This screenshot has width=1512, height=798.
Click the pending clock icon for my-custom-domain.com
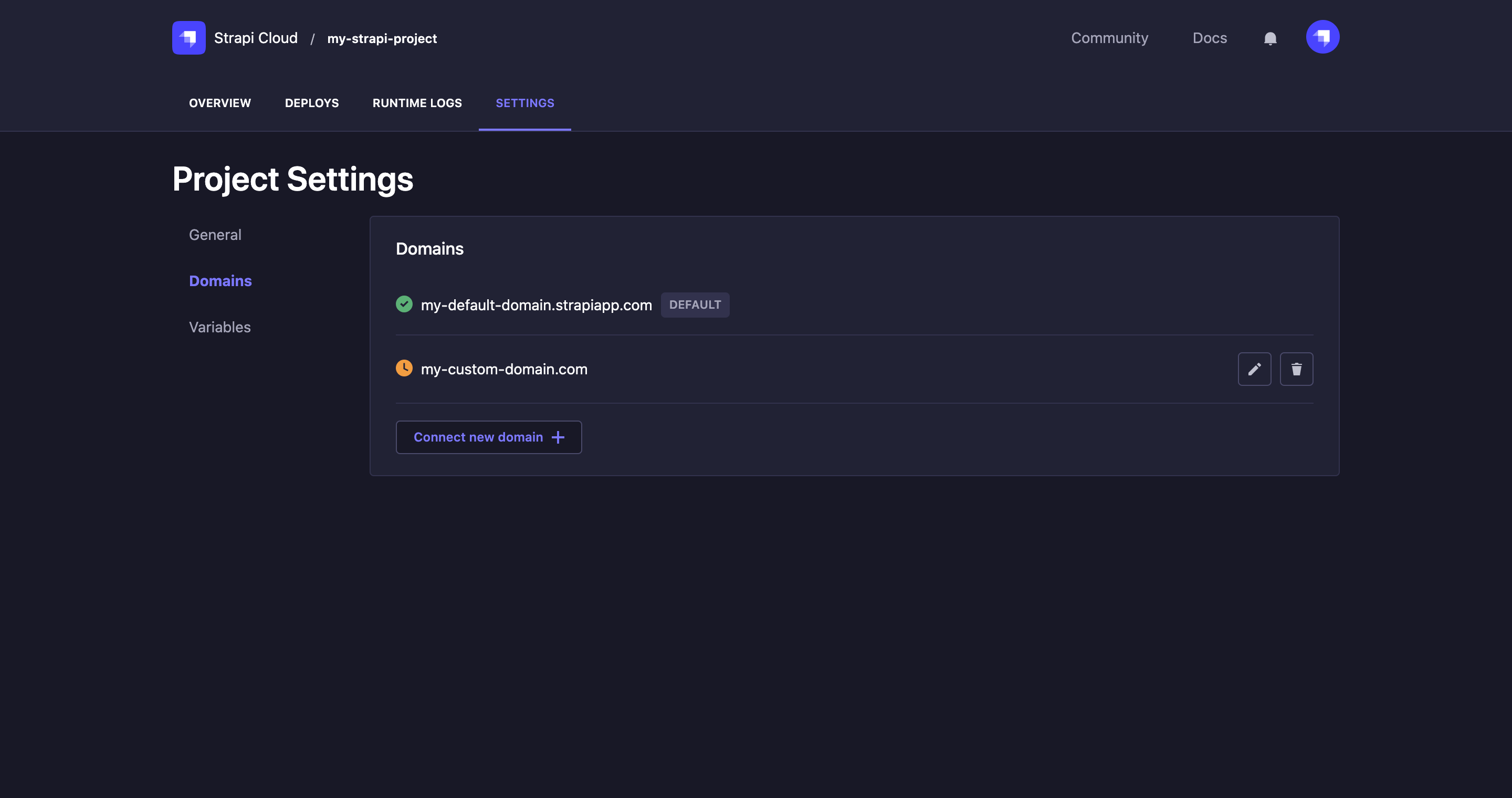[x=404, y=367]
